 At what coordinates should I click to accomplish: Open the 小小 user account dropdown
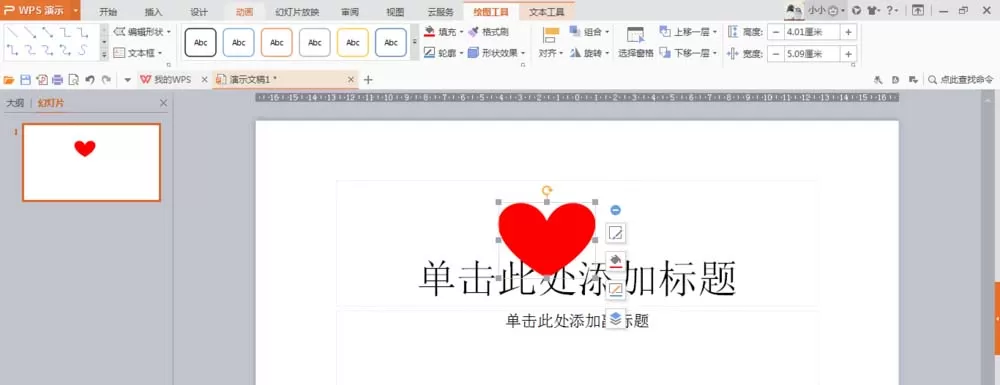(827, 10)
